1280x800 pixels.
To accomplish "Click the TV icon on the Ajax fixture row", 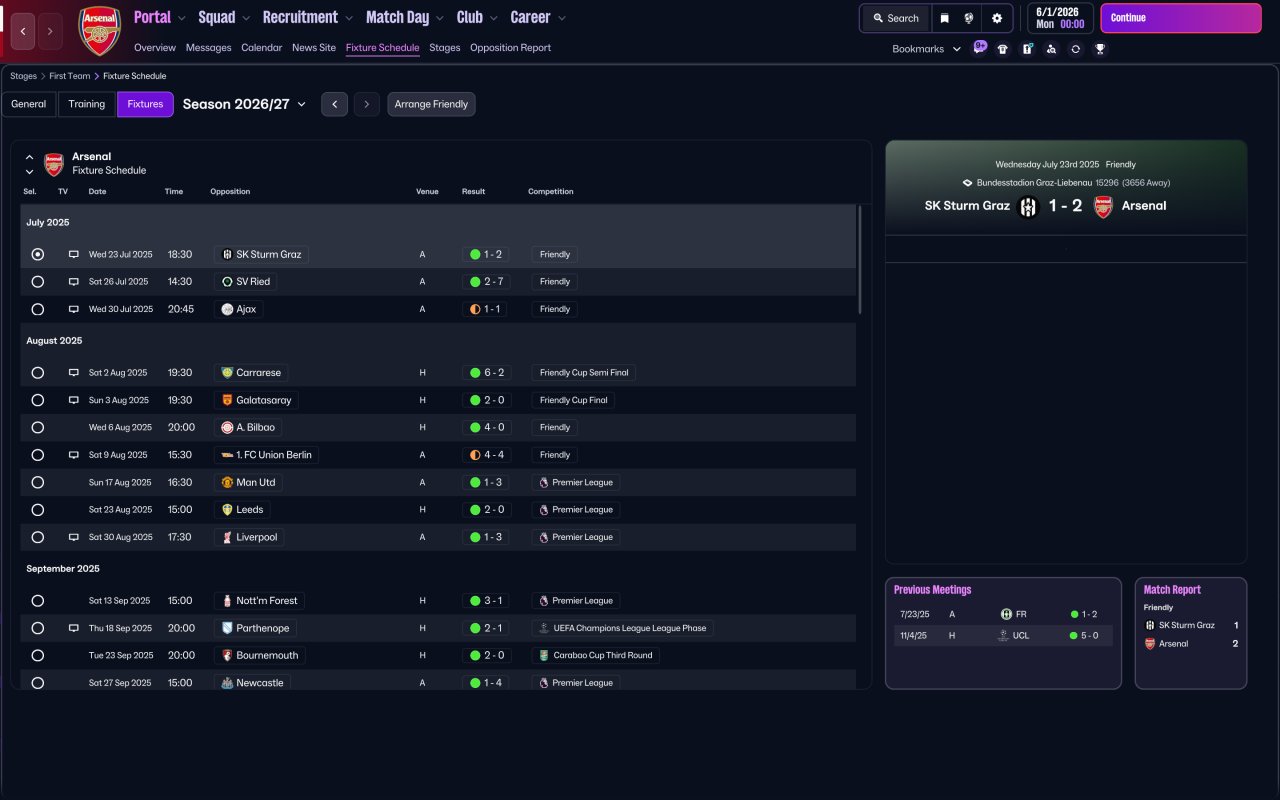I will pos(73,309).
